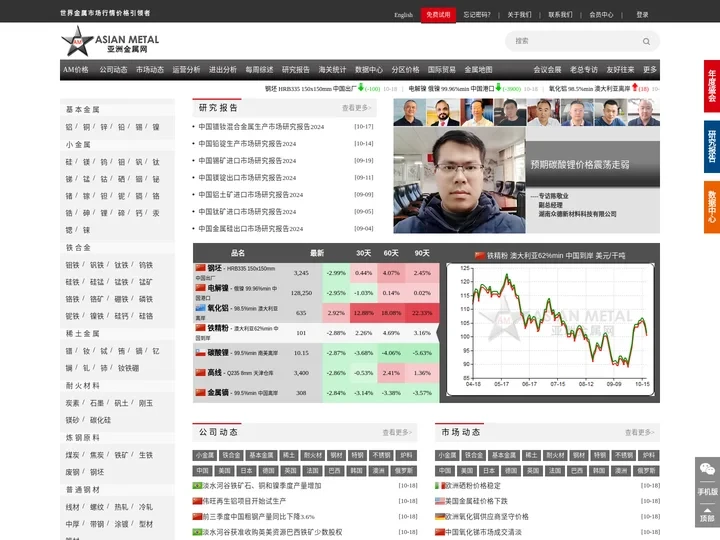Click green down arrow in 电解镍 ticker
Image resolution: width=720 pixels, height=540 pixels.
click(498, 87)
